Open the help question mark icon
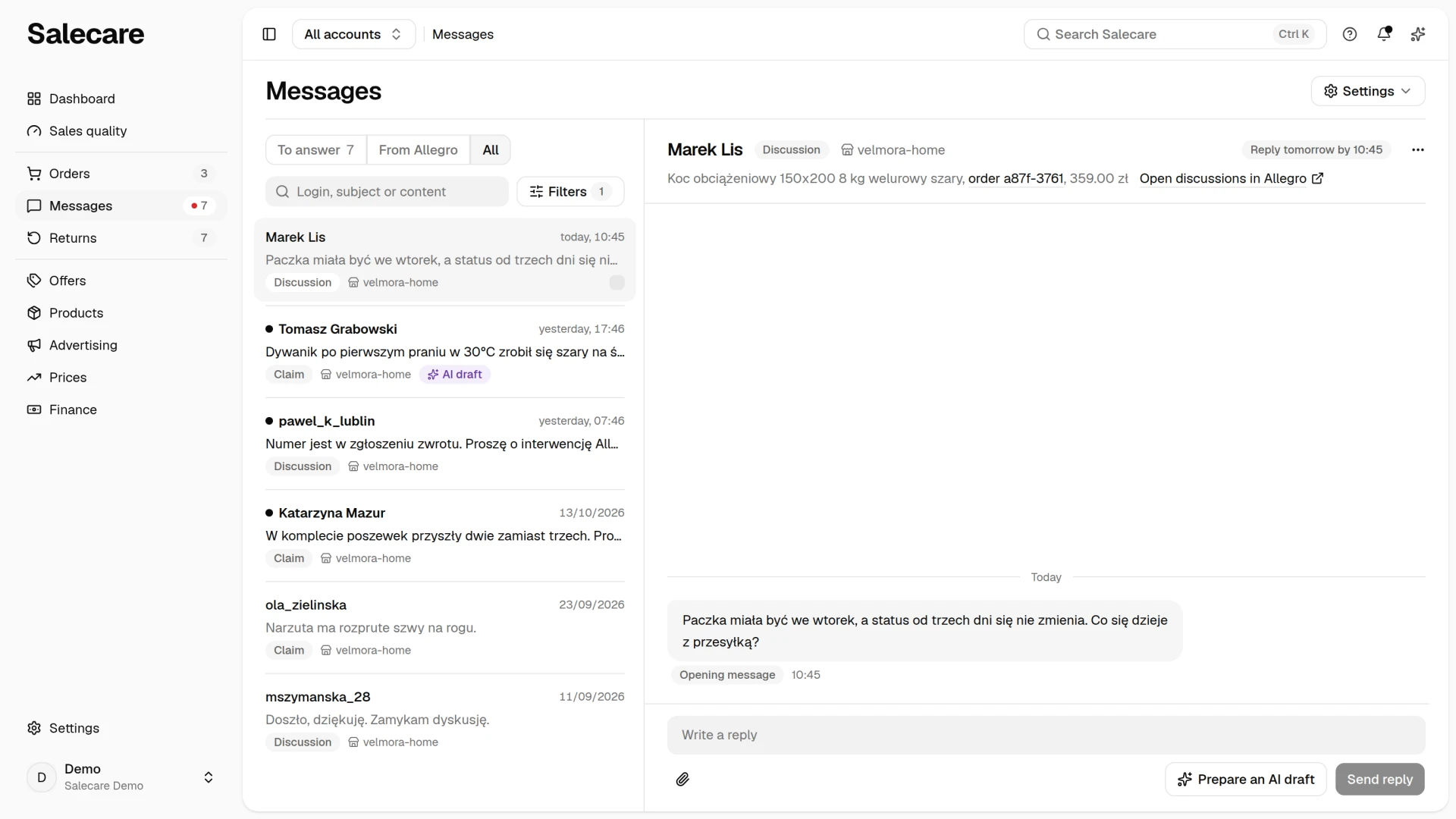1456x819 pixels. (1350, 34)
